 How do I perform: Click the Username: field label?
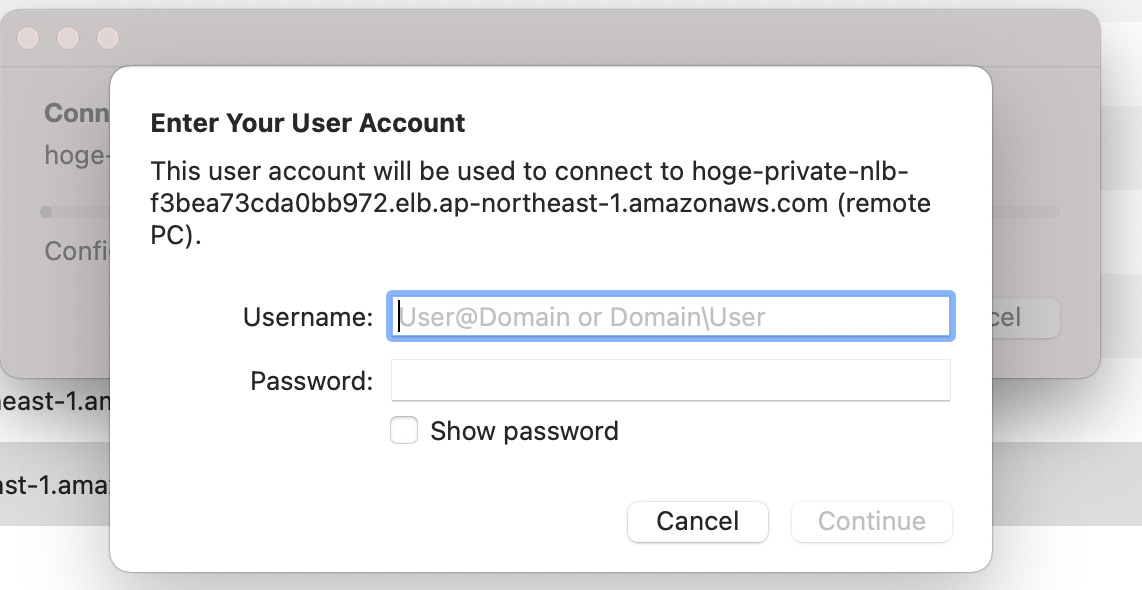309,316
